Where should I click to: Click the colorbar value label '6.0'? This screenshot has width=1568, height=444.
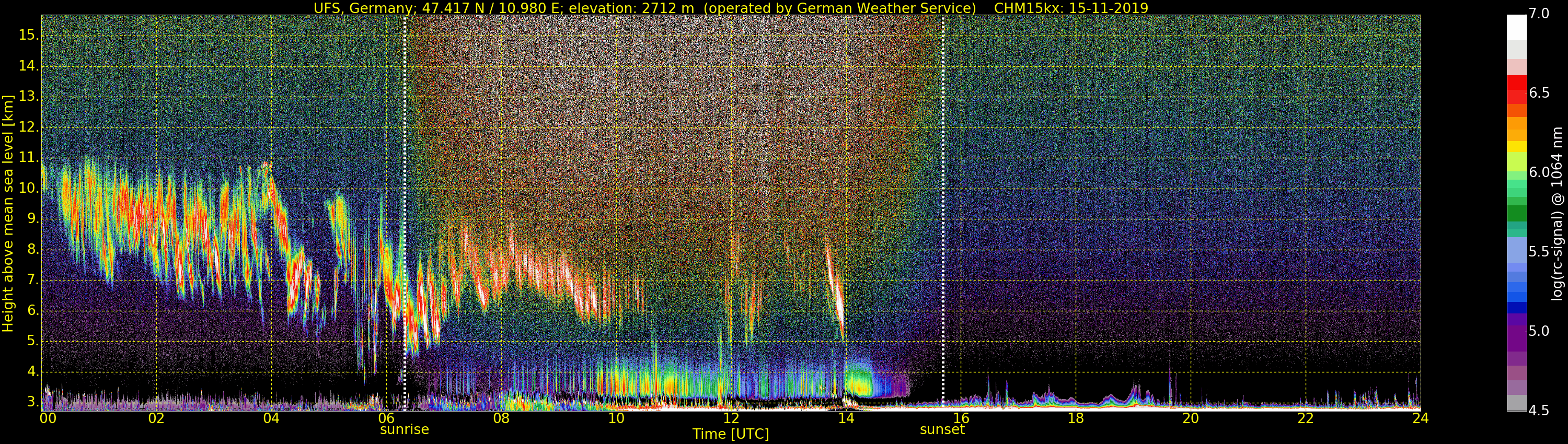click(1539, 172)
